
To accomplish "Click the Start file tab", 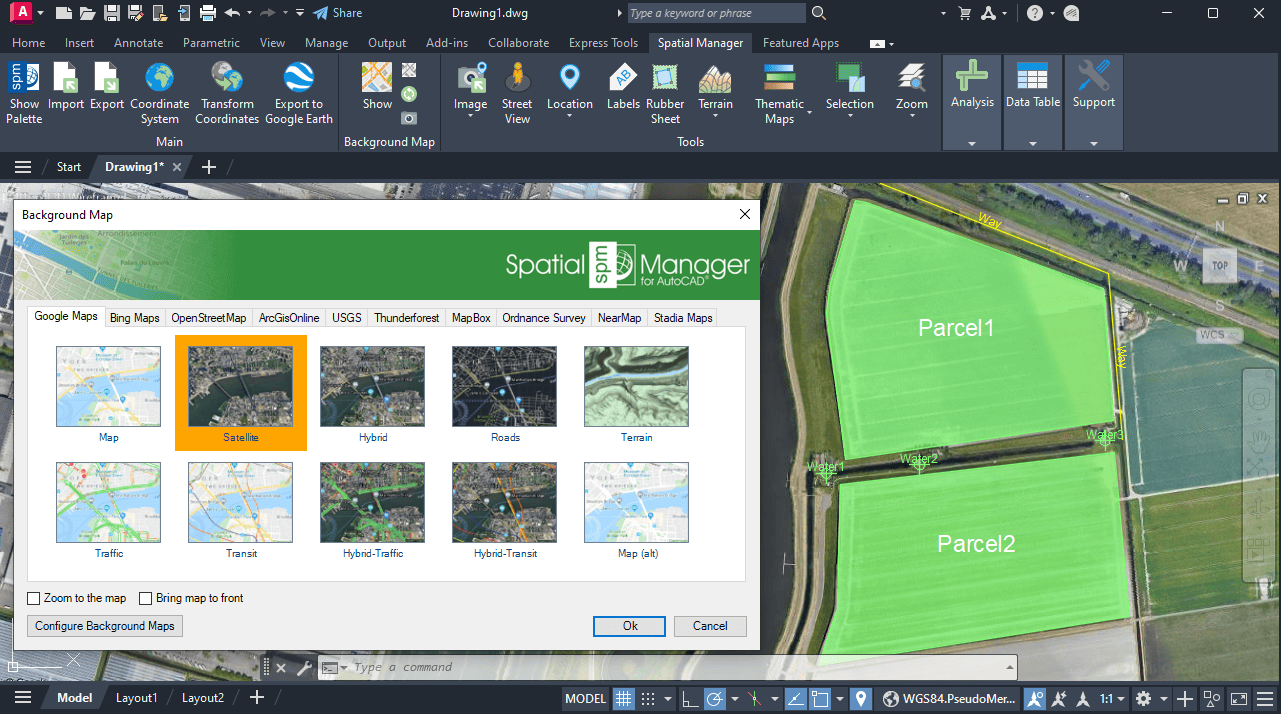I will pyautogui.click(x=69, y=167).
